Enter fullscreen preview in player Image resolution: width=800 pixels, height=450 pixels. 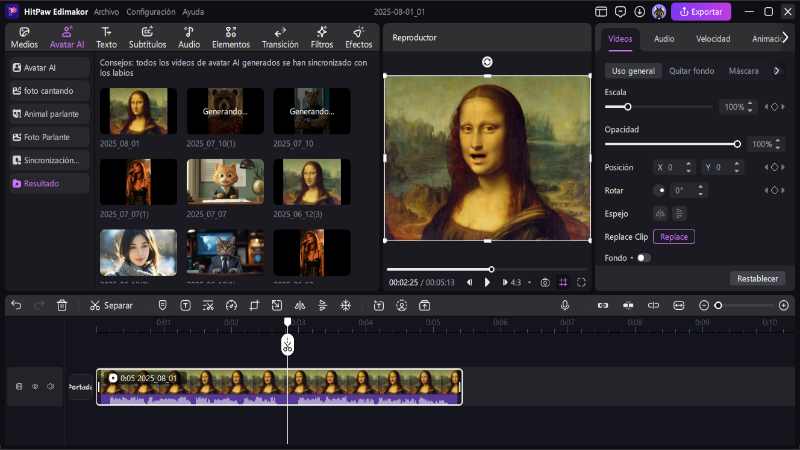(x=581, y=282)
